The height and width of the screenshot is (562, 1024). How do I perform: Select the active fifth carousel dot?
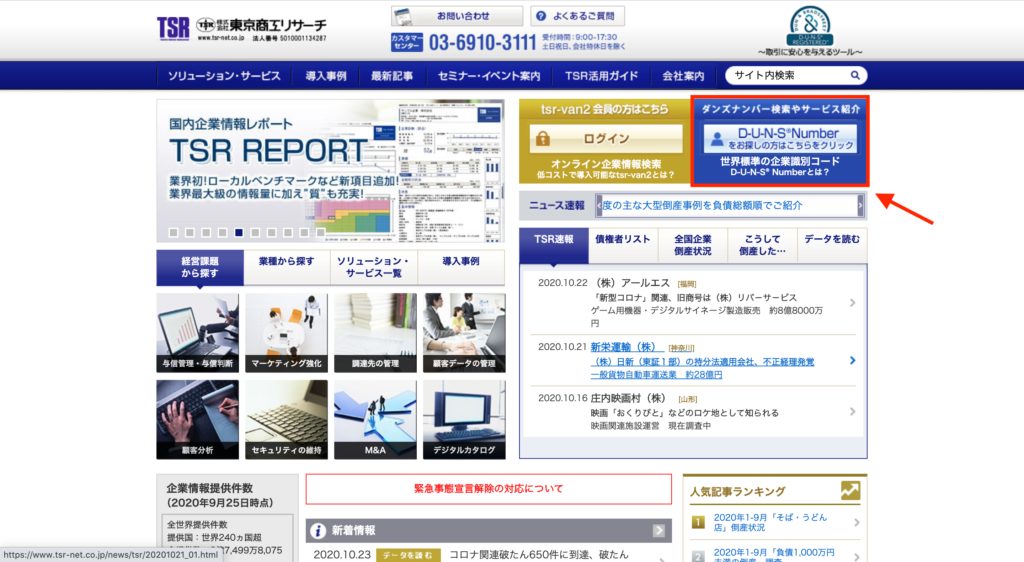pos(239,232)
